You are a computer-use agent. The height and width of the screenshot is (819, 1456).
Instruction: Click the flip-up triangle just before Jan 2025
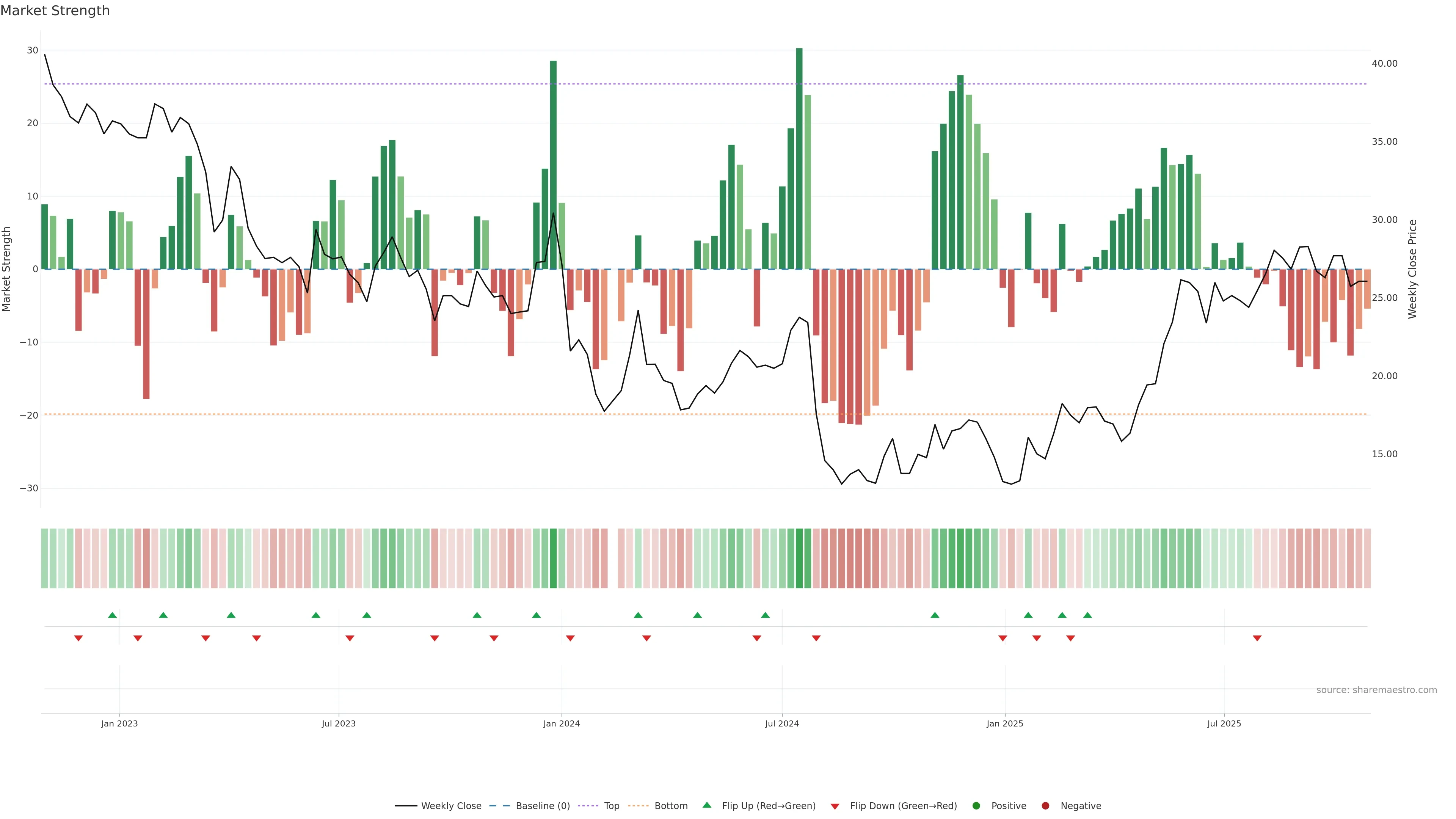click(x=935, y=615)
